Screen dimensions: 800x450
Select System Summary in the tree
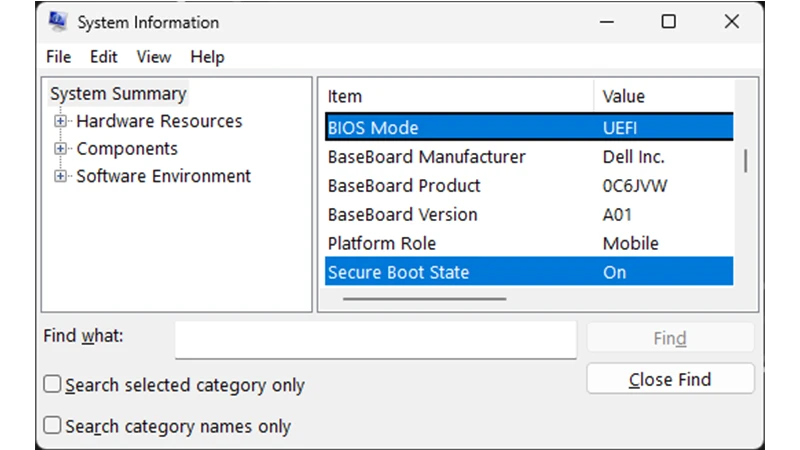(118, 94)
